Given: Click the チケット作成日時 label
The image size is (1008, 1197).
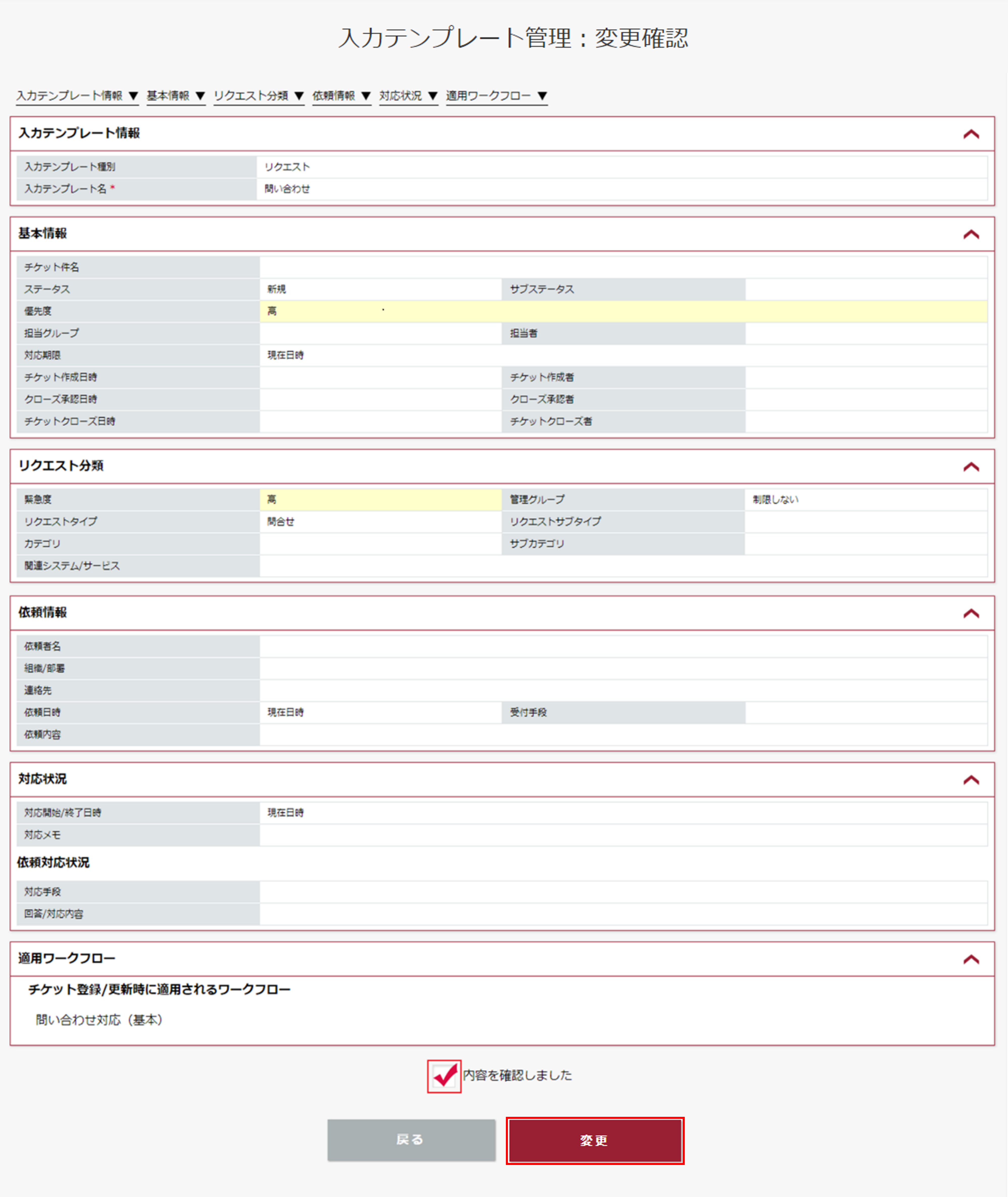Looking at the screenshot, I should pyautogui.click(x=61, y=377).
